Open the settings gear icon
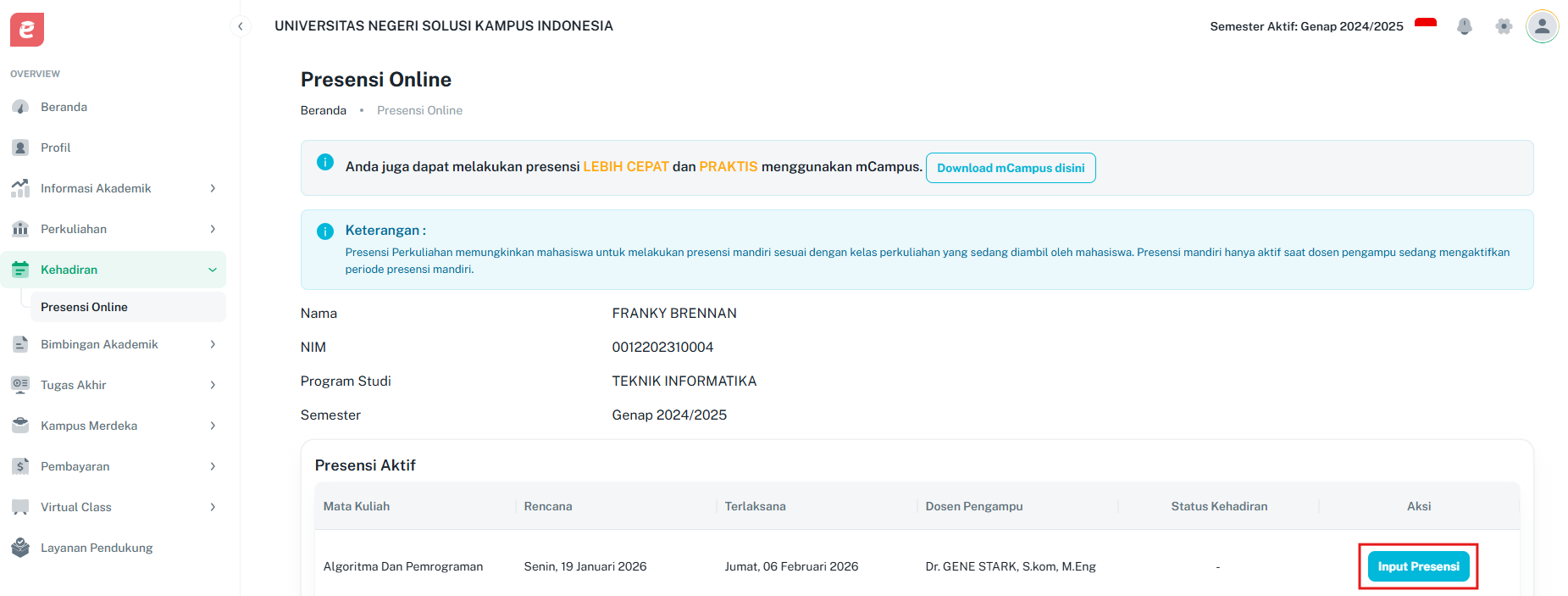This screenshot has height=596, width=1568. coord(1504,26)
